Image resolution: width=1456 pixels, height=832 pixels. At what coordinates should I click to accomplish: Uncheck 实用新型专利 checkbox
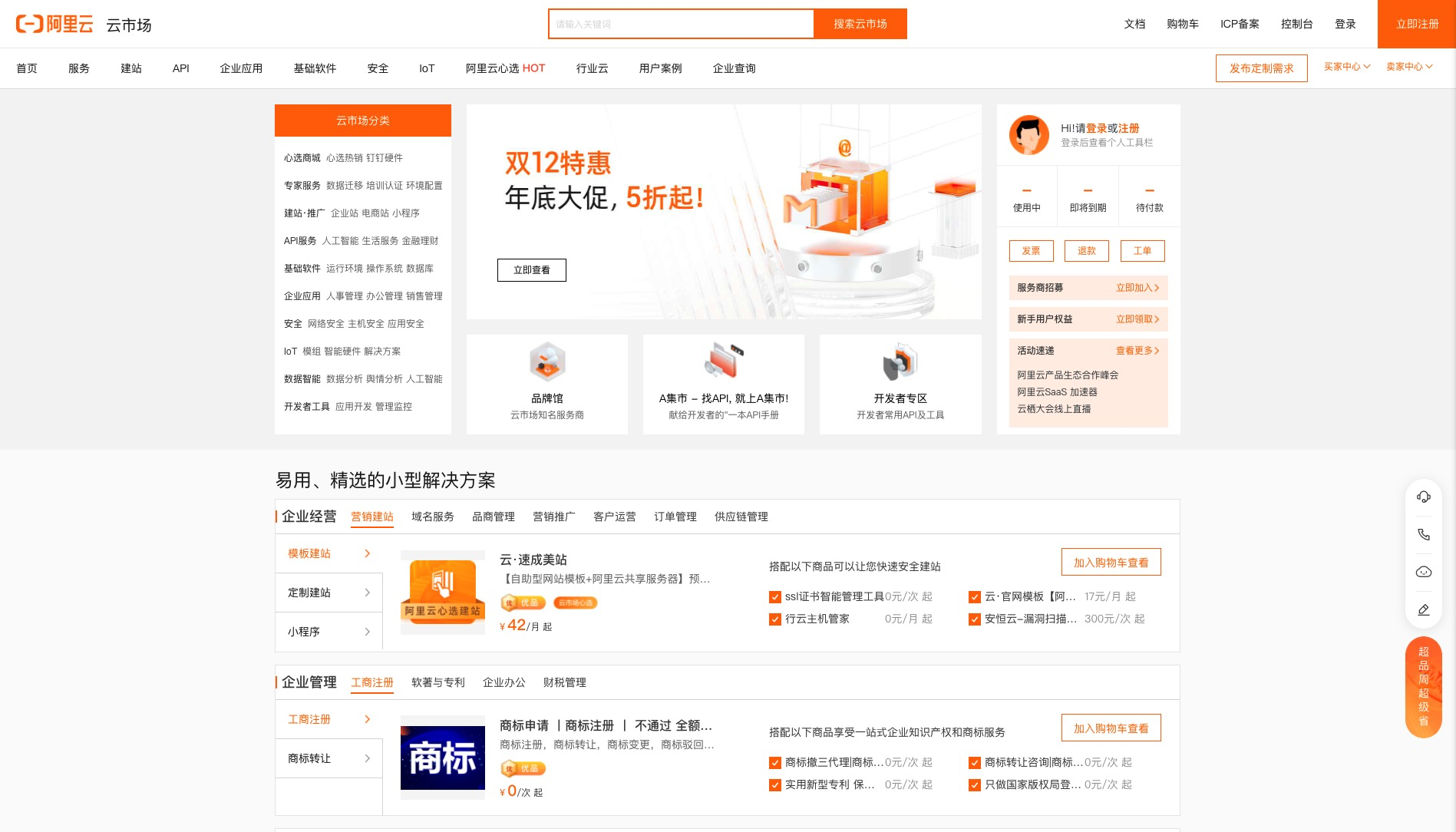pos(774,785)
